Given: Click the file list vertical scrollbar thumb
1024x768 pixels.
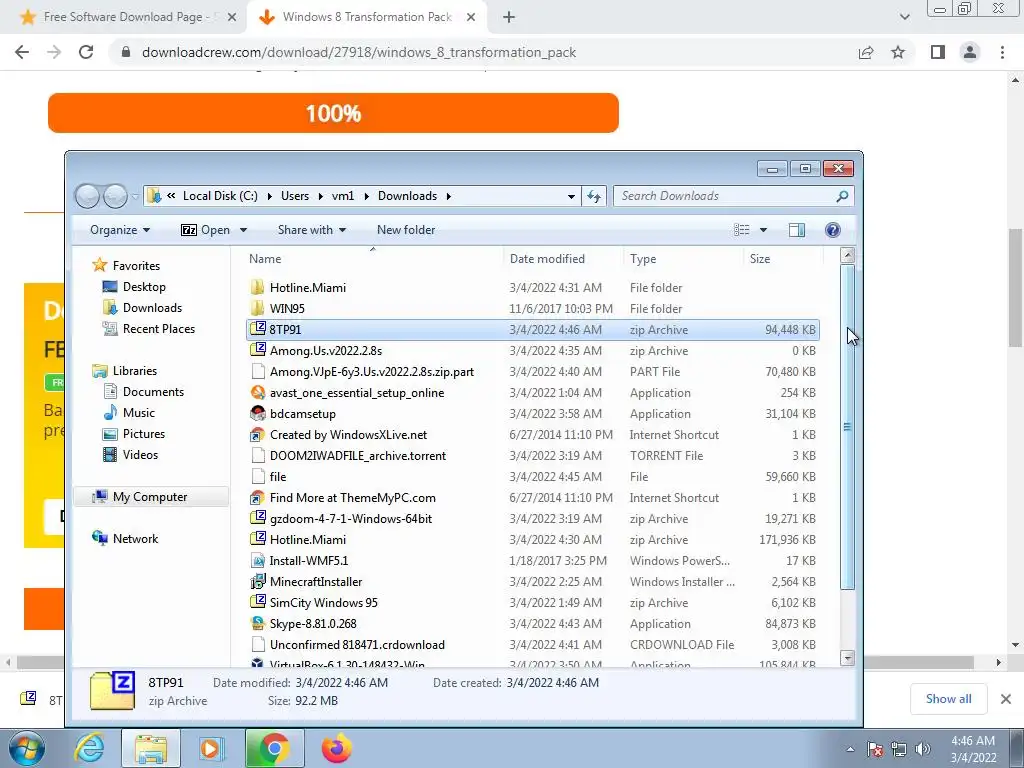Looking at the screenshot, I should click(847, 427).
